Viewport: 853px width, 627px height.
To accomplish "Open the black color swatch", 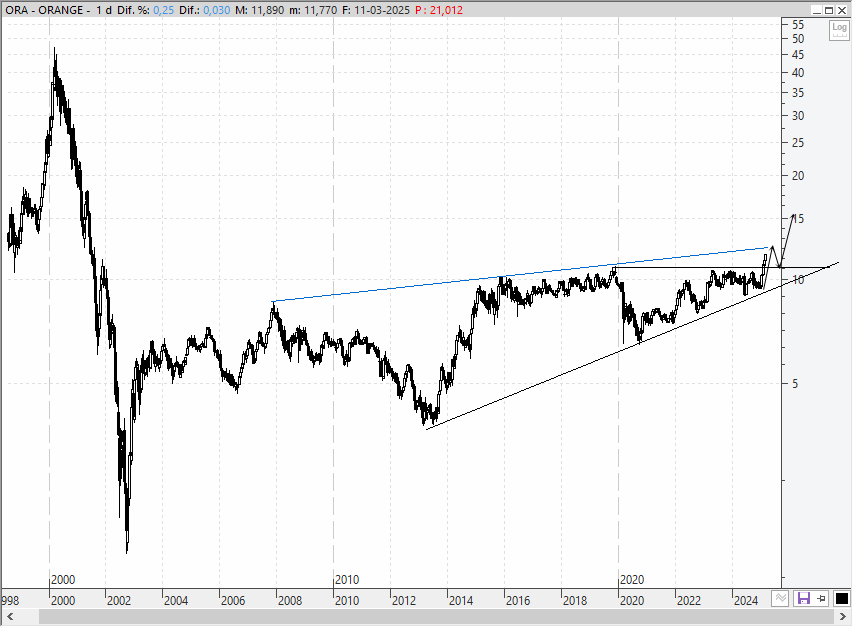I will tap(841, 599).
